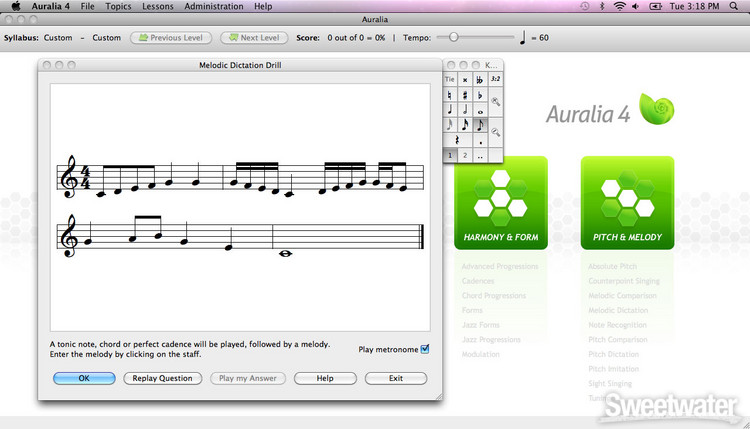
Task: Open the Lessons menu
Action: [157, 6]
